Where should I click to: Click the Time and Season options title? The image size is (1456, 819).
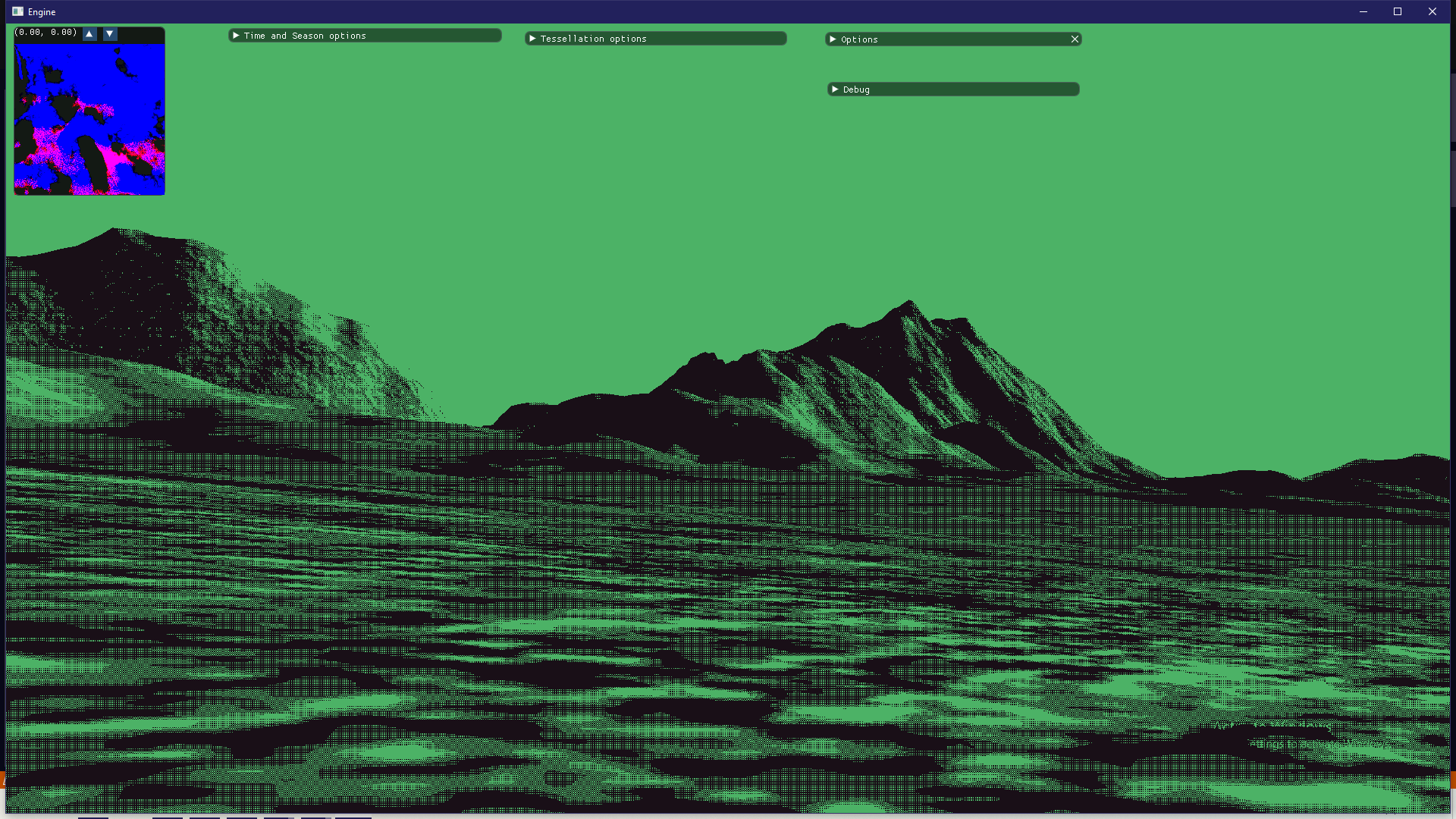pyautogui.click(x=305, y=36)
